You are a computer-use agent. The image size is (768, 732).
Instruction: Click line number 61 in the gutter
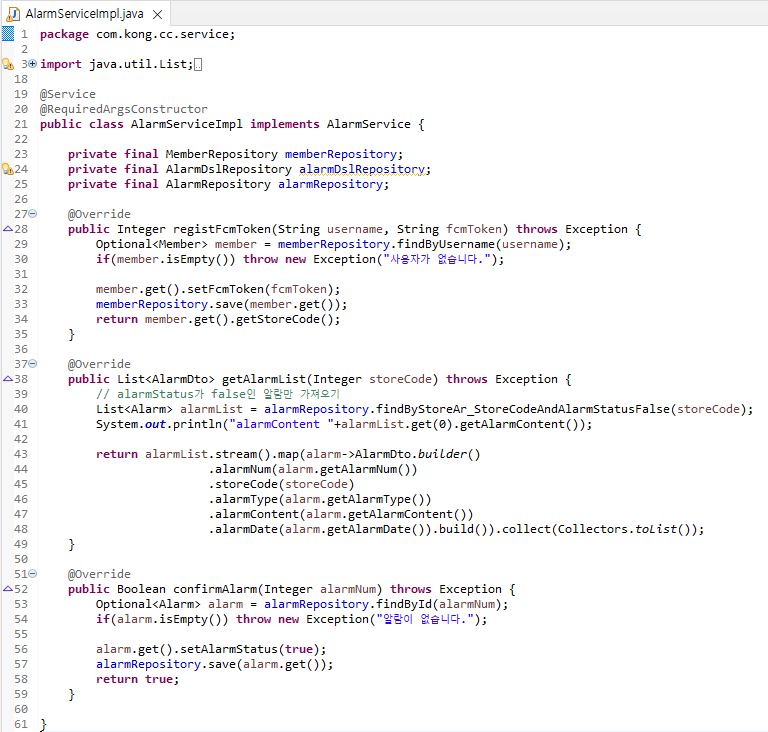21,724
